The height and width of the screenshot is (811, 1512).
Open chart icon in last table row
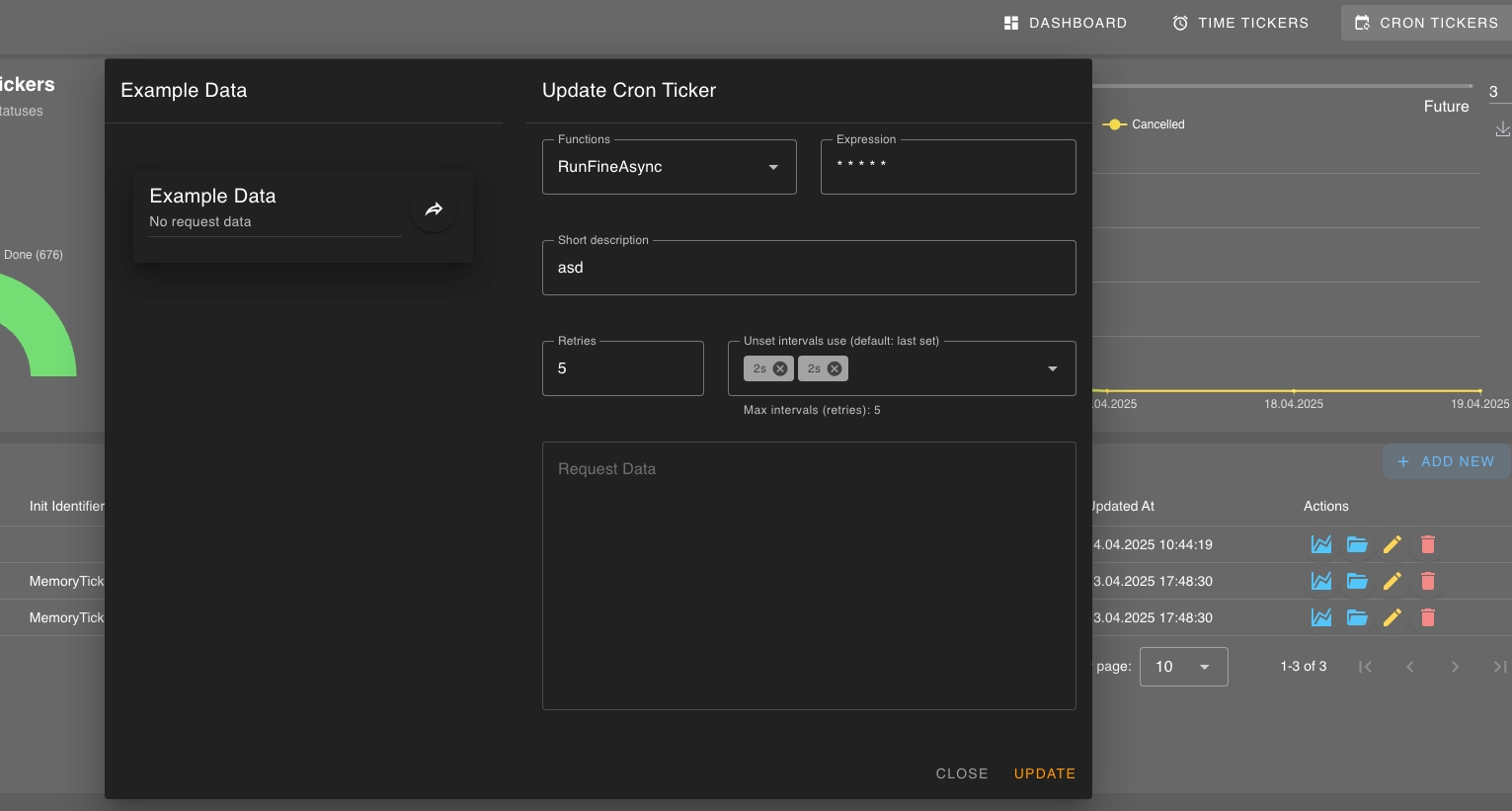(x=1321, y=617)
